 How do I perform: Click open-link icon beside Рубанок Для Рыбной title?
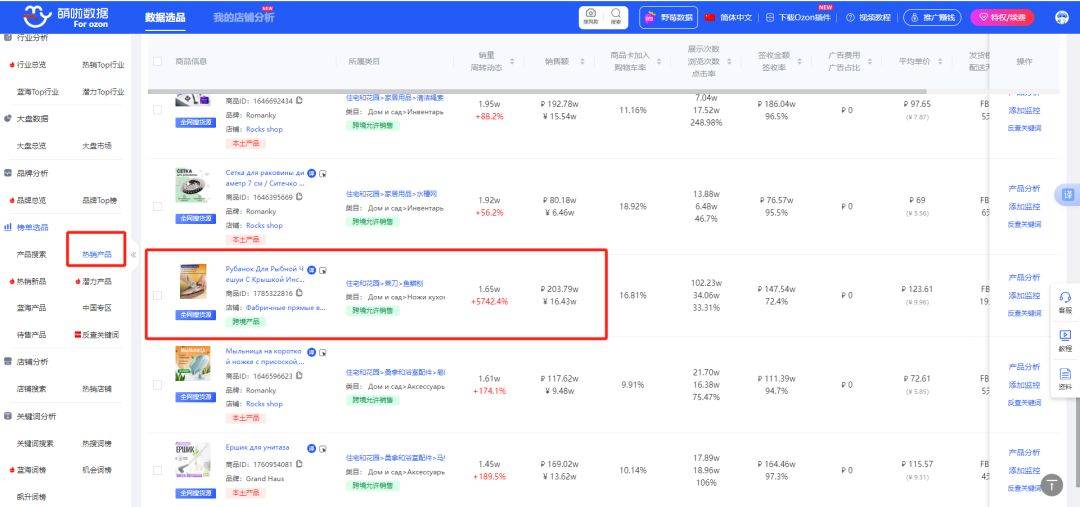click(x=323, y=269)
